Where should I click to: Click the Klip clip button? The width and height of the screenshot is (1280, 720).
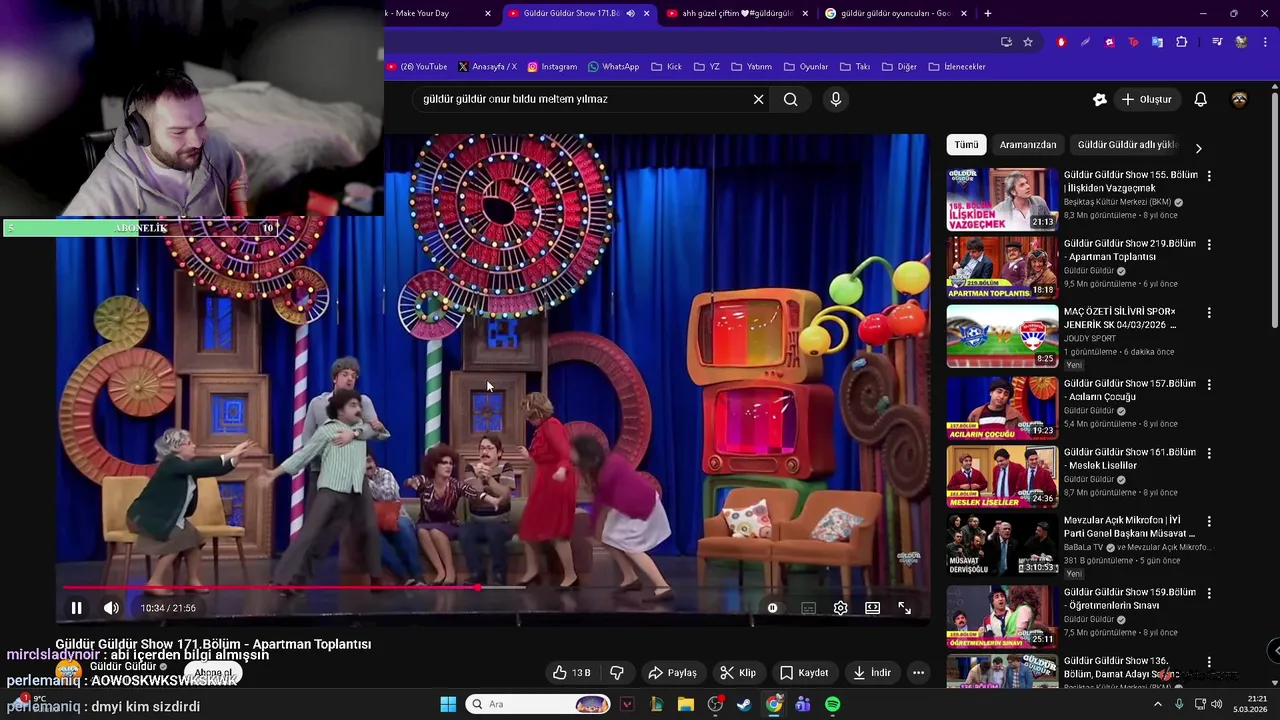point(738,673)
